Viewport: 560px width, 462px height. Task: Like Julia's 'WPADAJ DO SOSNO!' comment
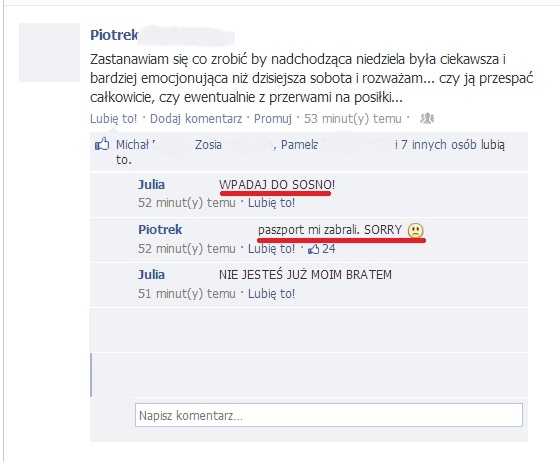[x=271, y=203]
